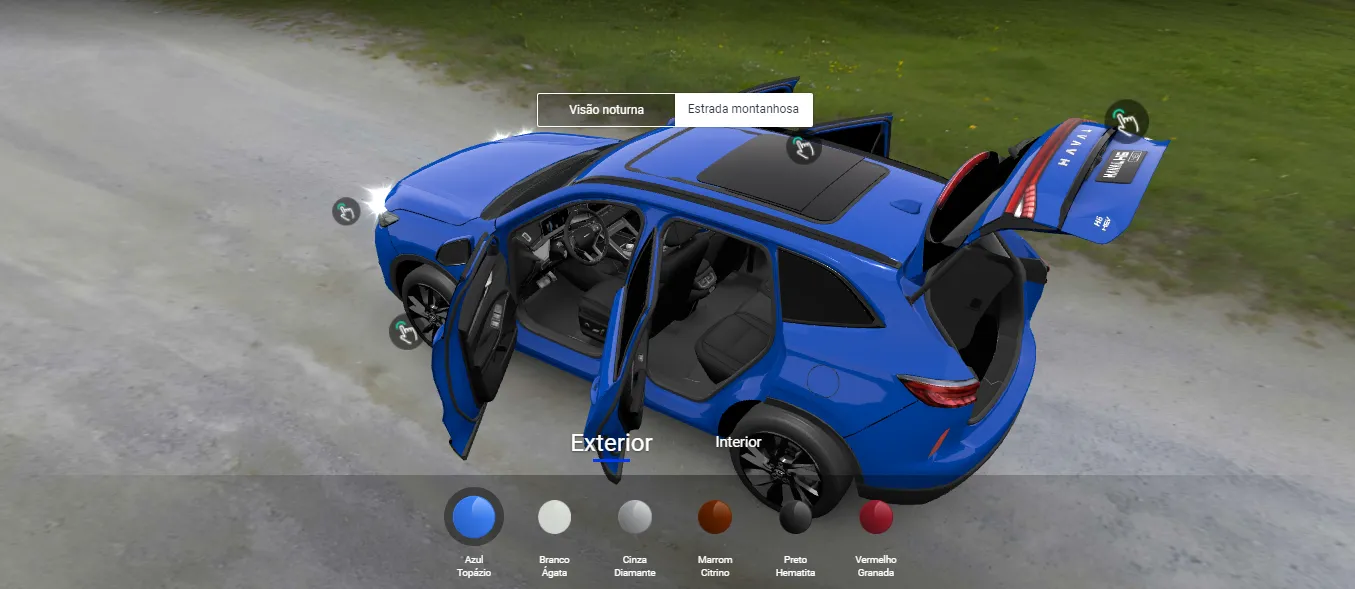Image resolution: width=1355 pixels, height=589 pixels.
Task: Click the "Branco Ágata" text label
Action: click(554, 566)
